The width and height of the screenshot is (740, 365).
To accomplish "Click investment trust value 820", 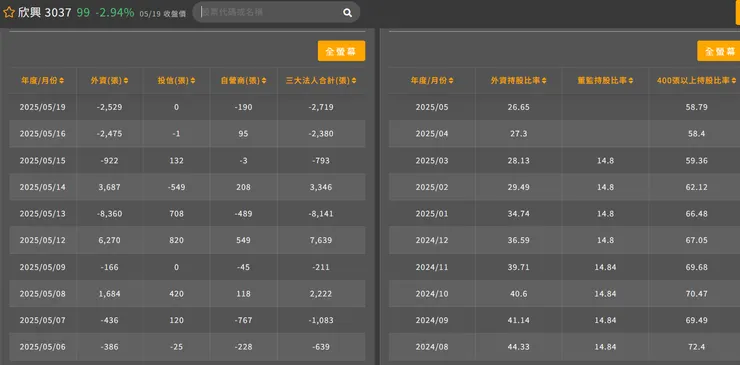I will (x=176, y=240).
